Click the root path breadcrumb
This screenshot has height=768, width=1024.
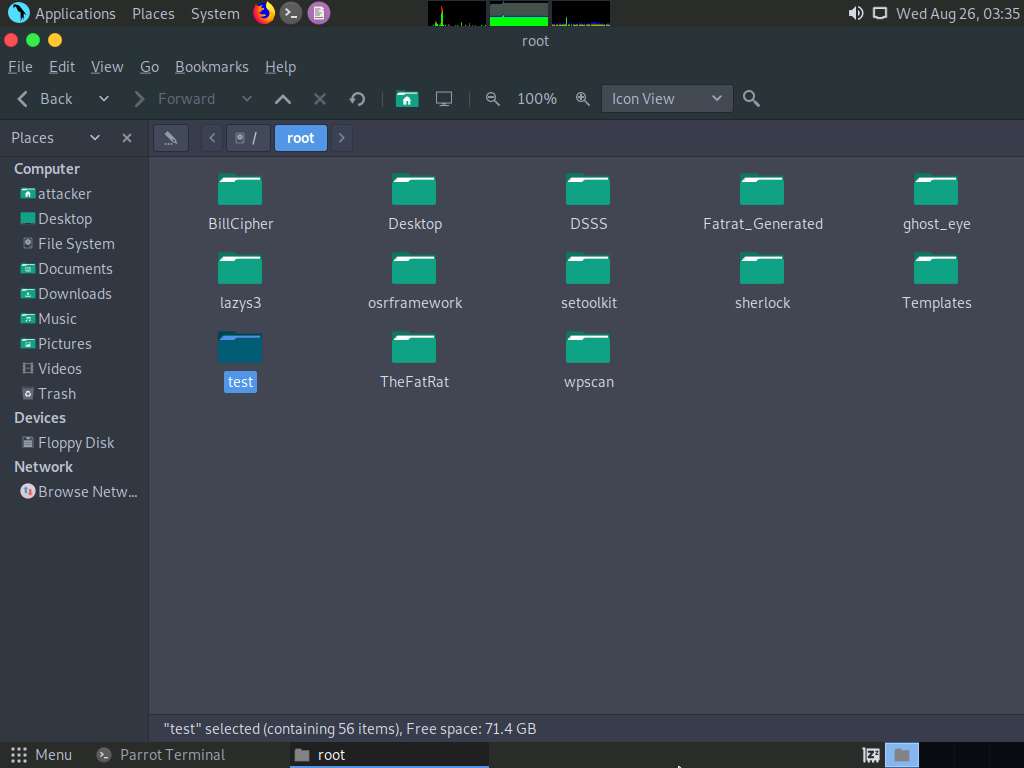300,138
